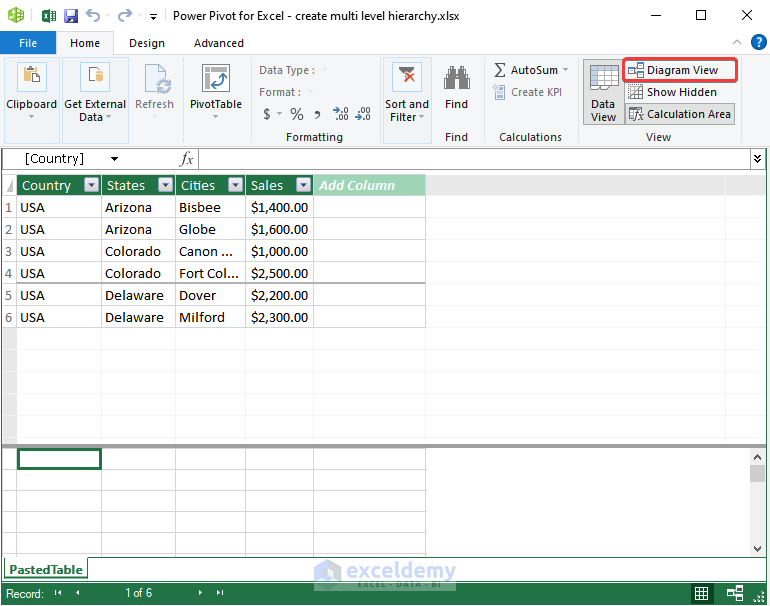Insert a PivotTable from the ribbon

pos(216,91)
